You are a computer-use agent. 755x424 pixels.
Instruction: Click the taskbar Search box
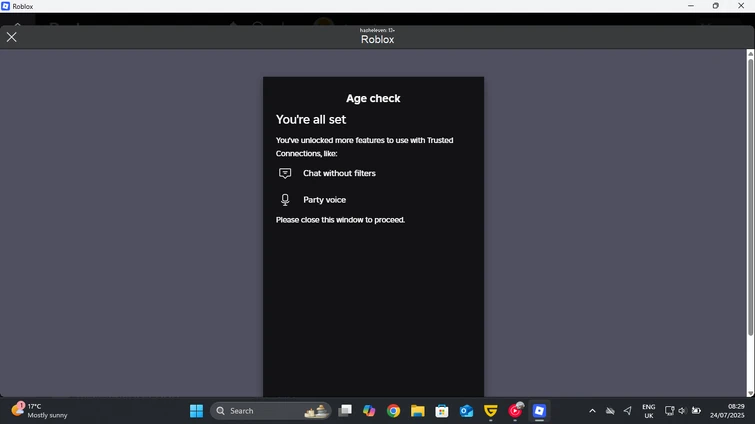pos(271,411)
